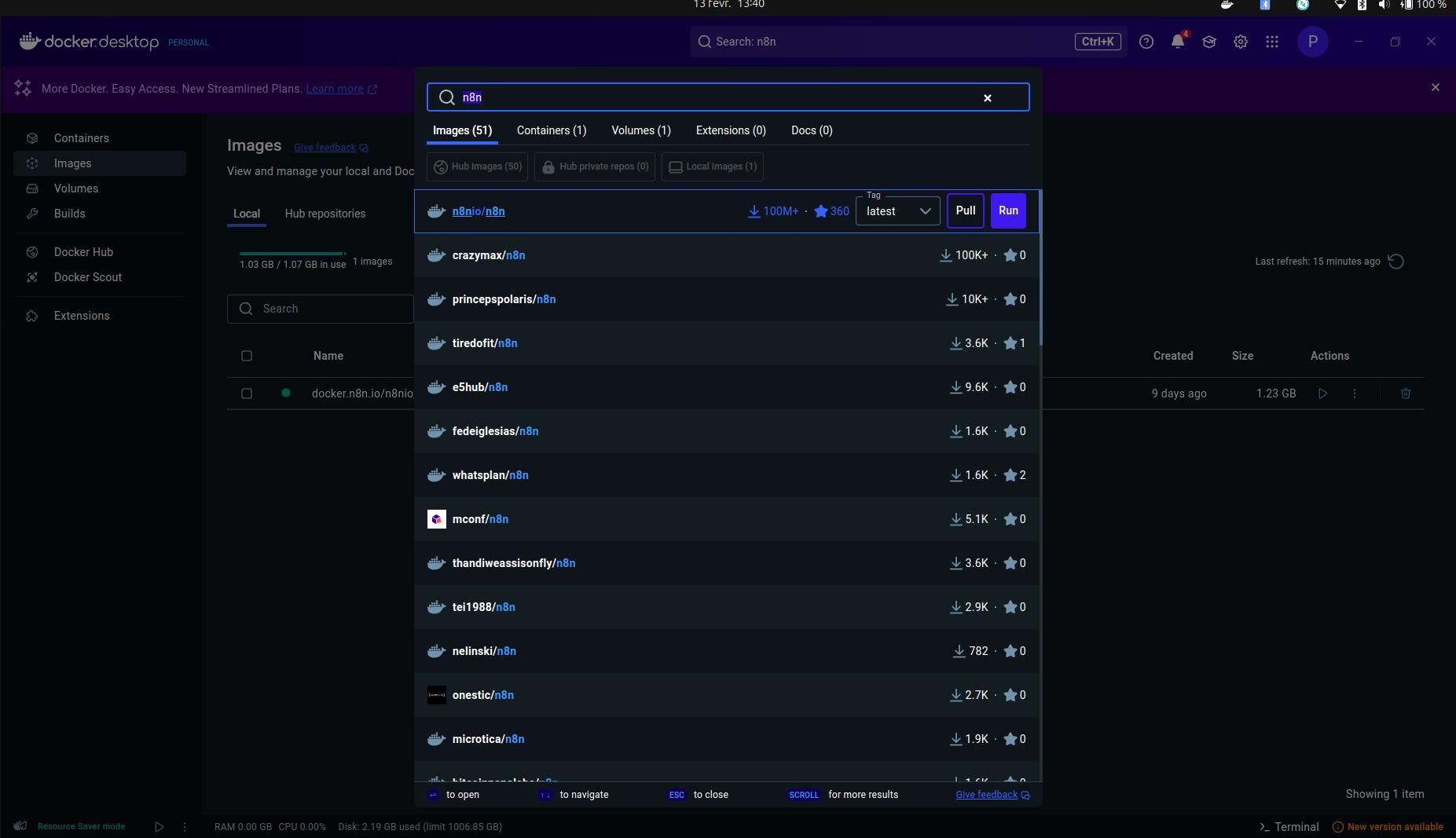Click the whale icon beside n8nio/n8n
1456x838 pixels.
[x=437, y=211]
